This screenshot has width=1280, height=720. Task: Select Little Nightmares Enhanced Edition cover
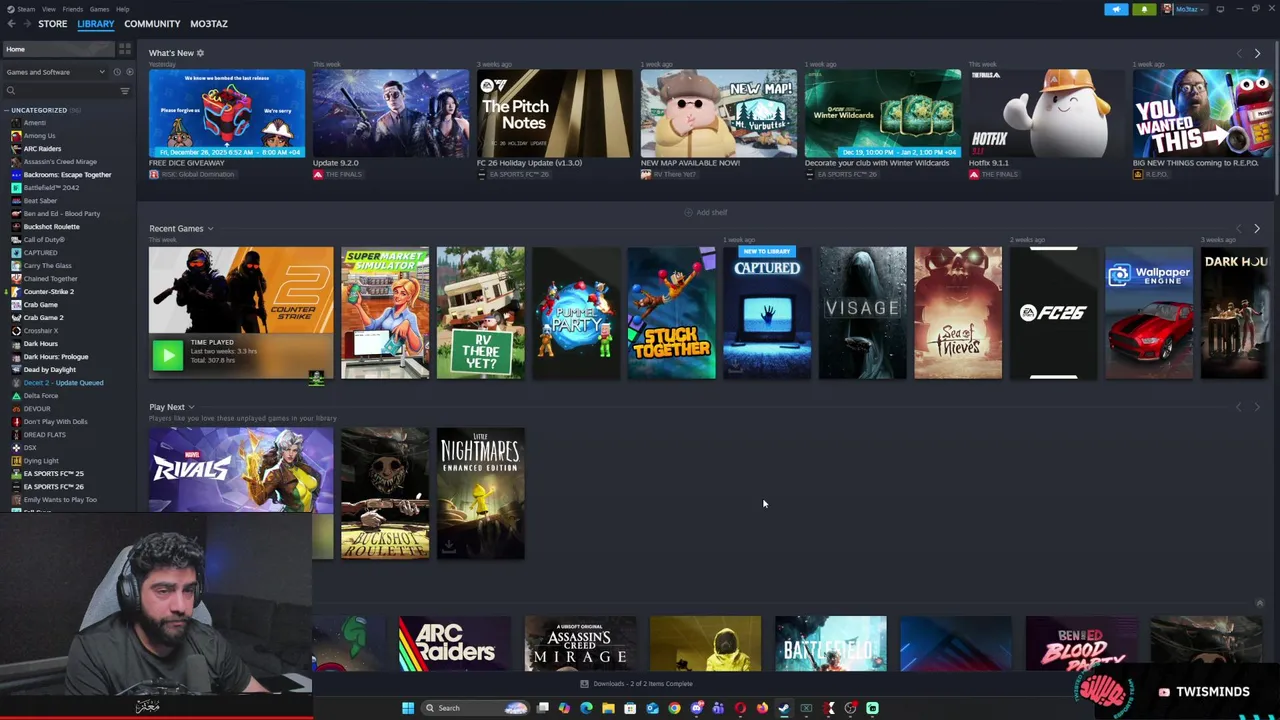pos(481,493)
